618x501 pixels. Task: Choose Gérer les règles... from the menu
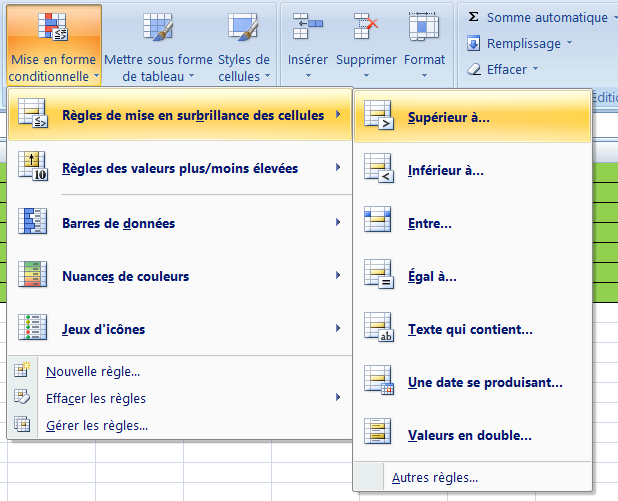click(180, 425)
